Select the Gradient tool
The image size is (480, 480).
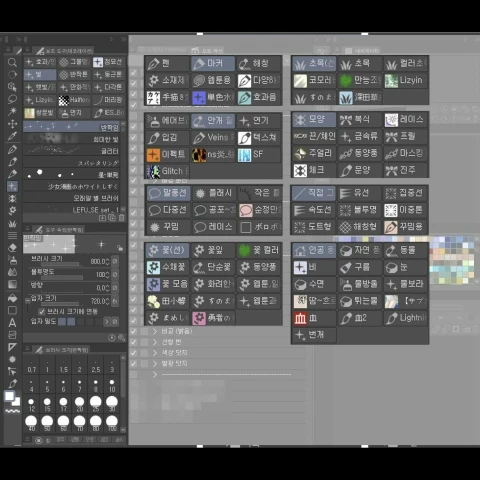[12, 284]
